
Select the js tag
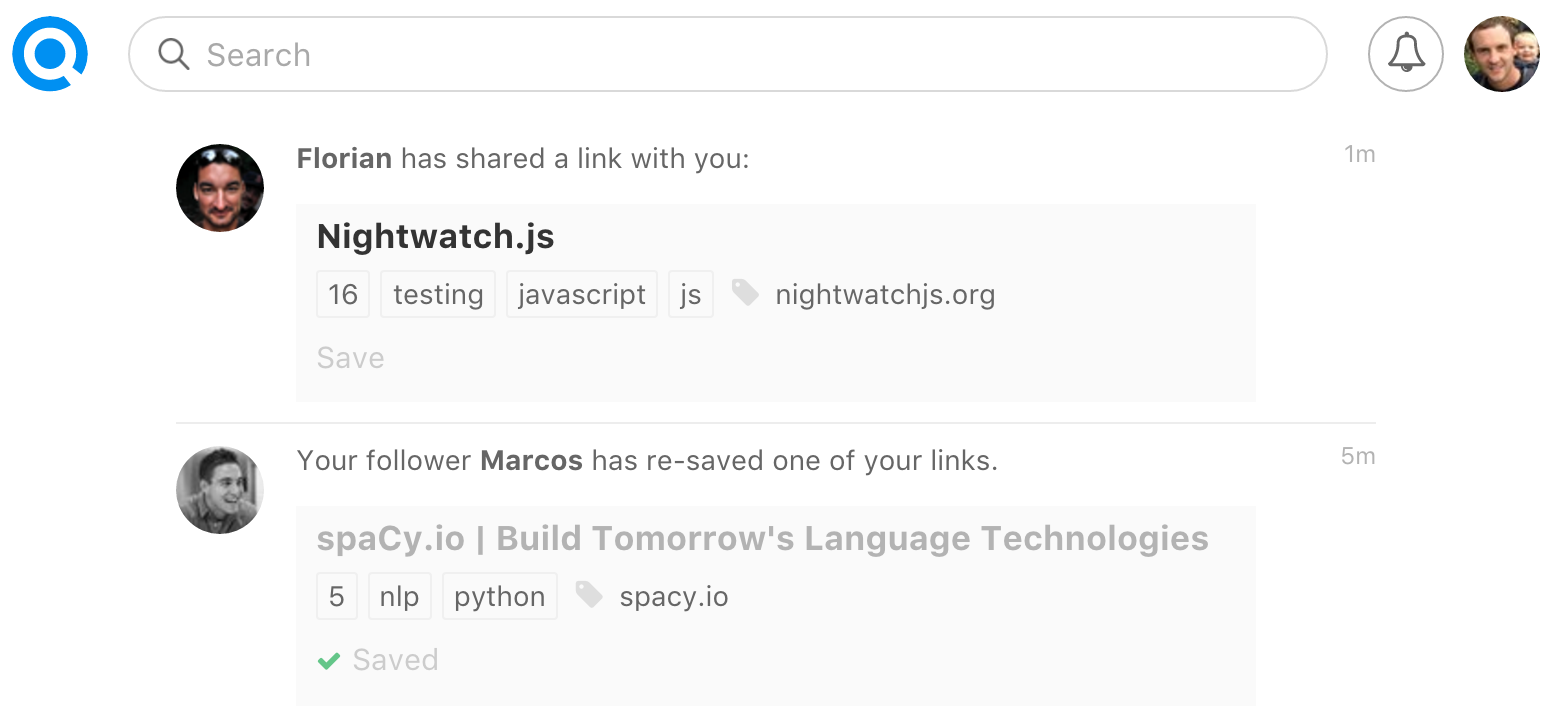coord(690,295)
